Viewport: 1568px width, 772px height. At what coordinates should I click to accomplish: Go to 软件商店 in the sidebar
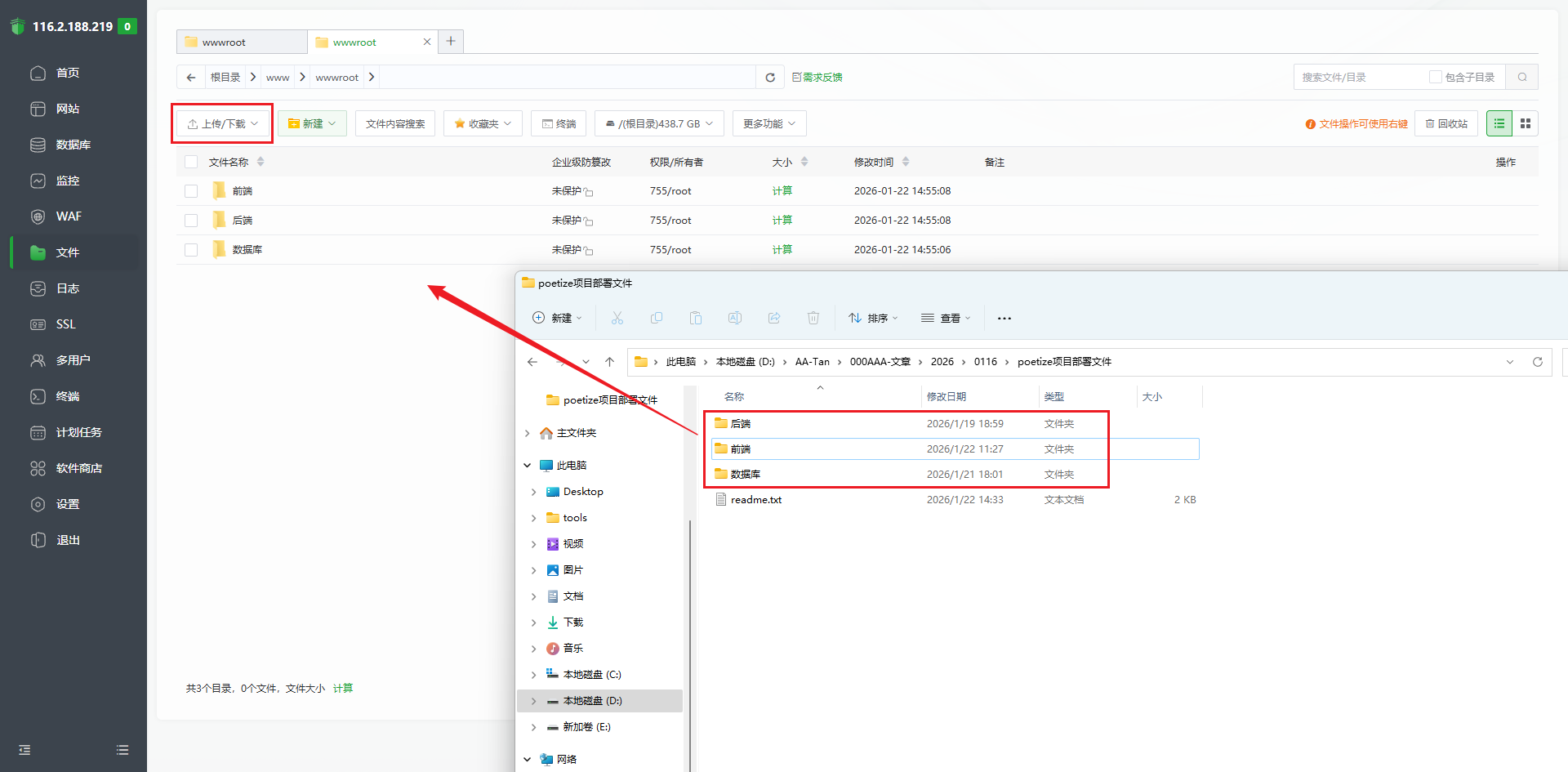(x=78, y=468)
